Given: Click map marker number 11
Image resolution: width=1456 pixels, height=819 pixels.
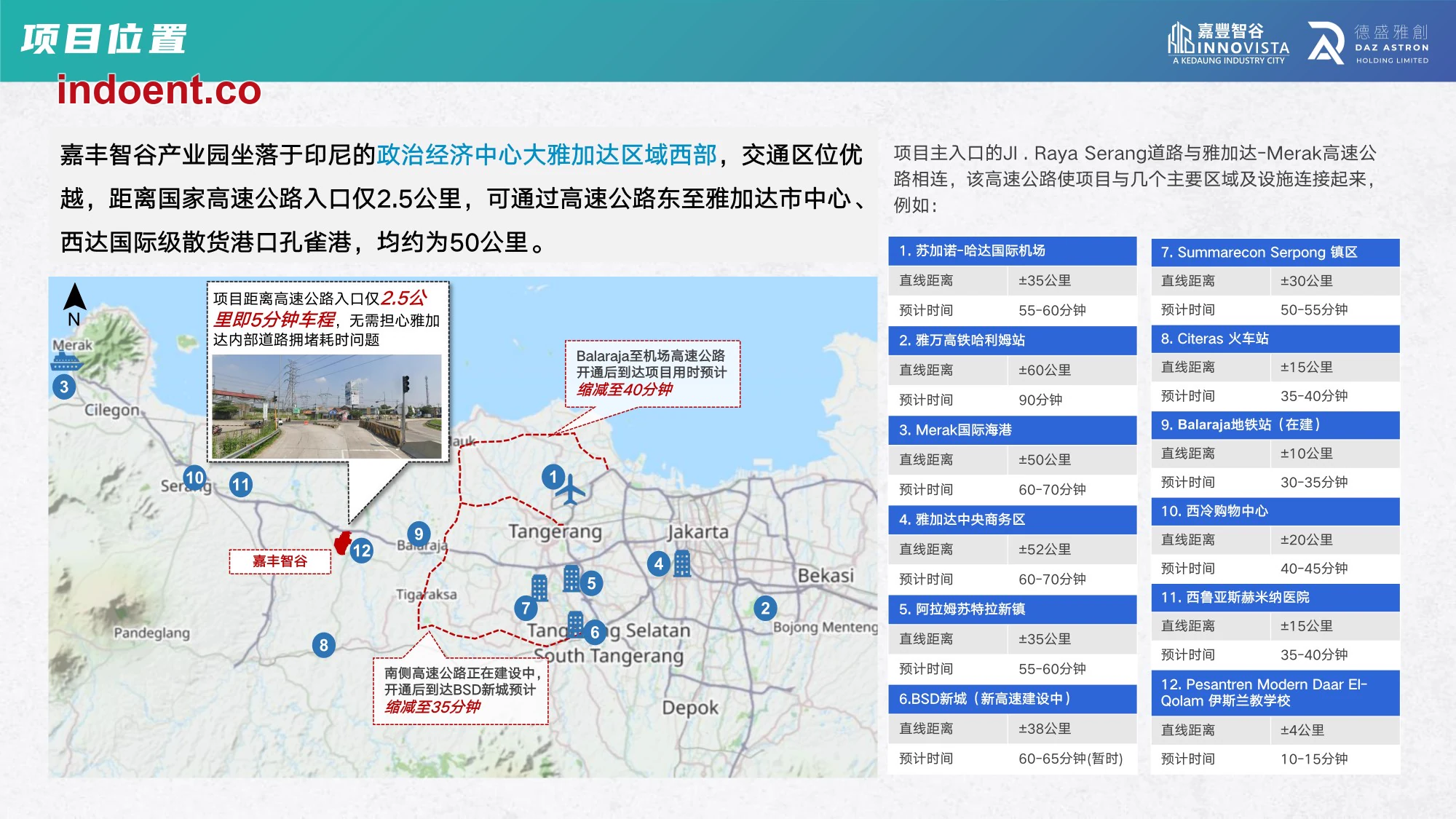Looking at the screenshot, I should (x=241, y=484).
